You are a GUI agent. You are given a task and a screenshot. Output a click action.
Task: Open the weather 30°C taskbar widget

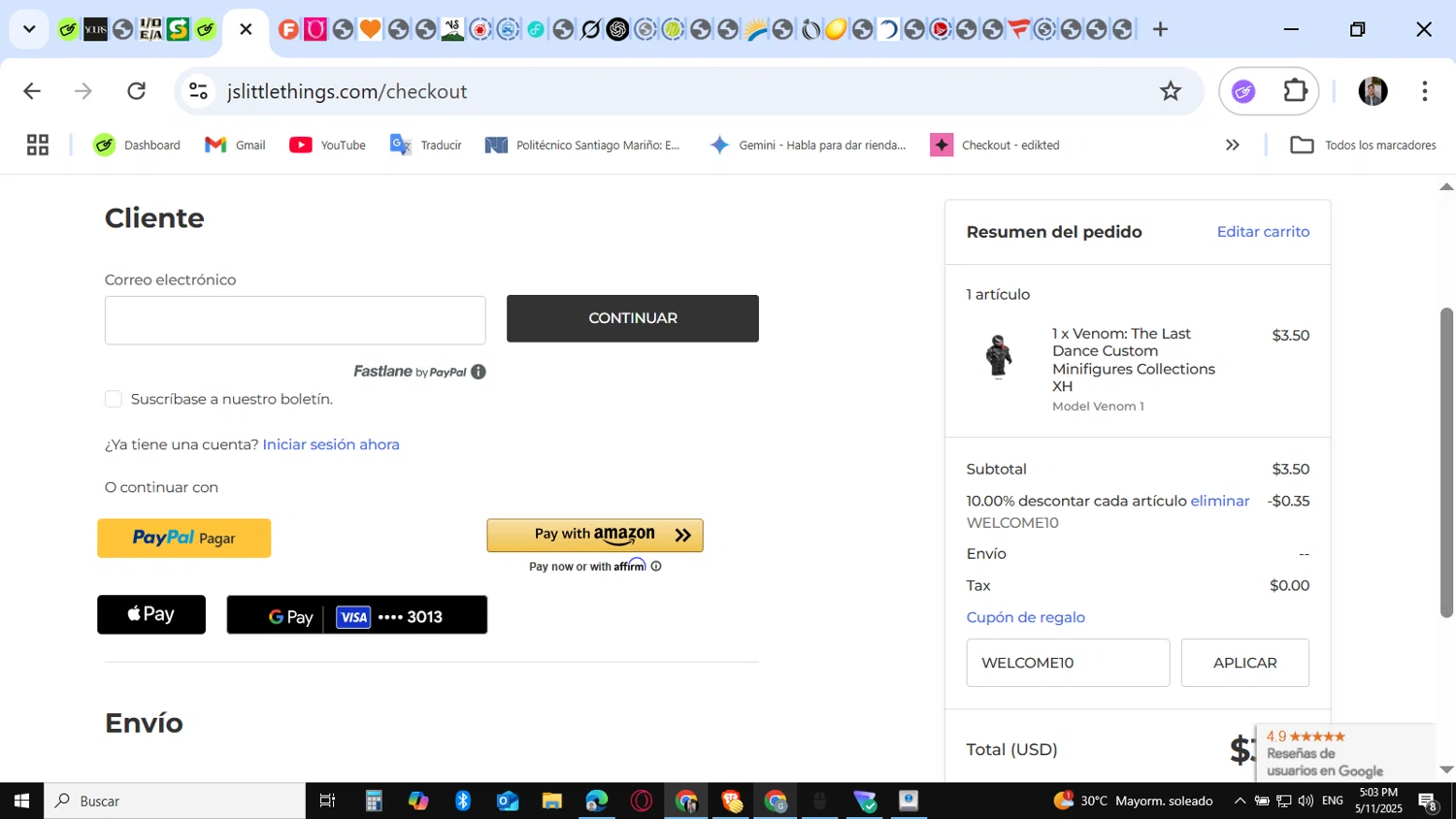[x=1134, y=801]
